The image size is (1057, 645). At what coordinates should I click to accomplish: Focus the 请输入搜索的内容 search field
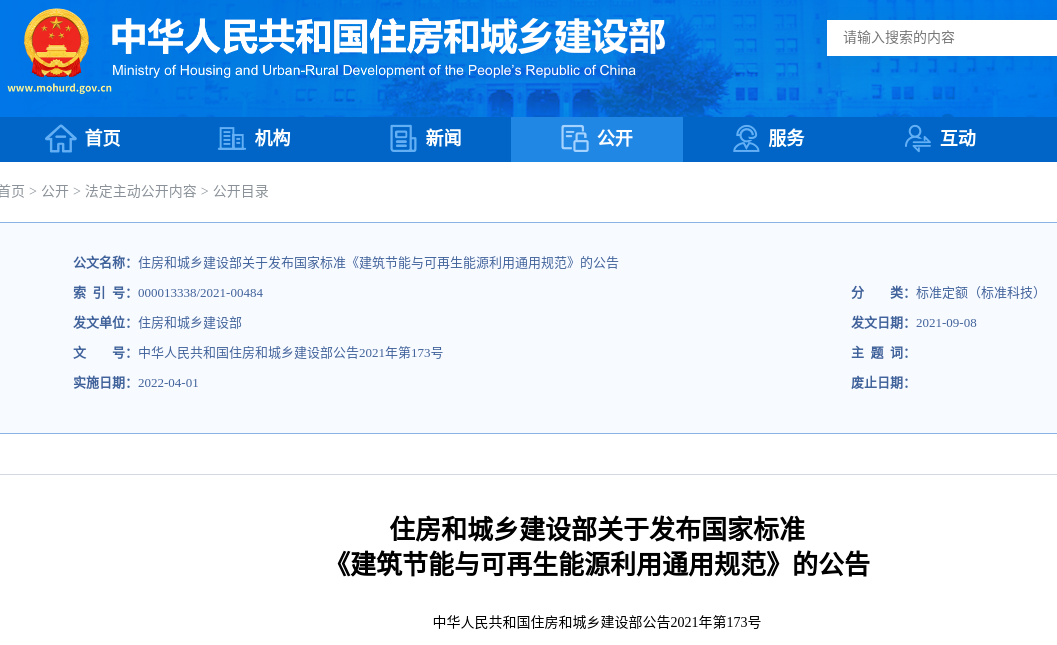(x=942, y=38)
